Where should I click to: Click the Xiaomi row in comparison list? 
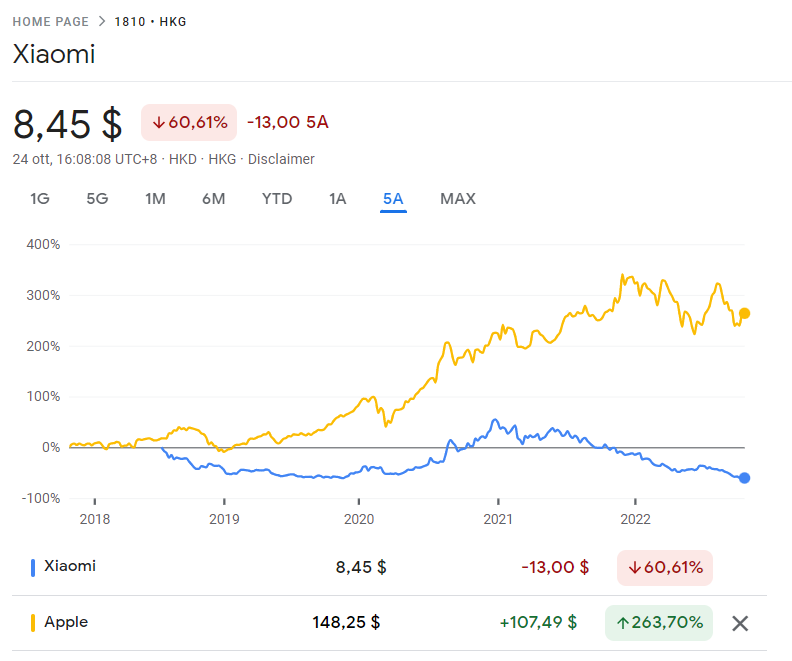[389, 567]
